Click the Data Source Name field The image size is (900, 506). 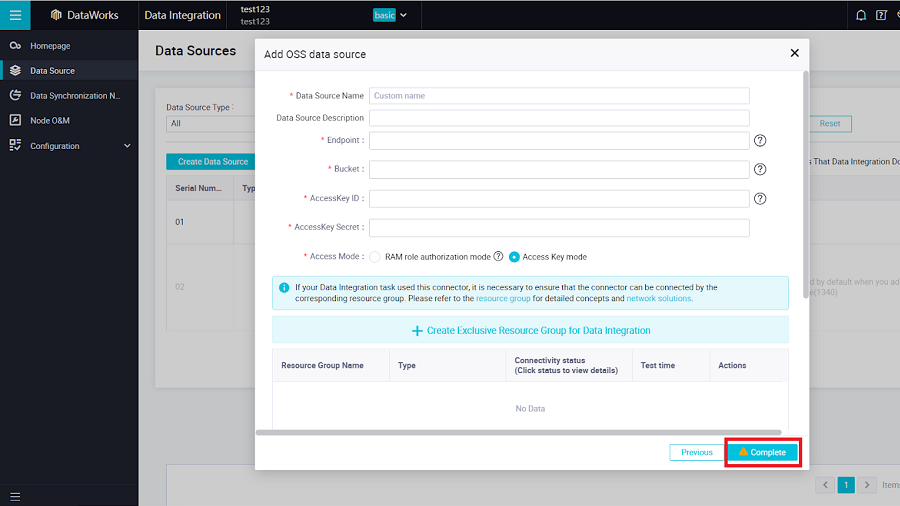pyautogui.click(x=559, y=96)
